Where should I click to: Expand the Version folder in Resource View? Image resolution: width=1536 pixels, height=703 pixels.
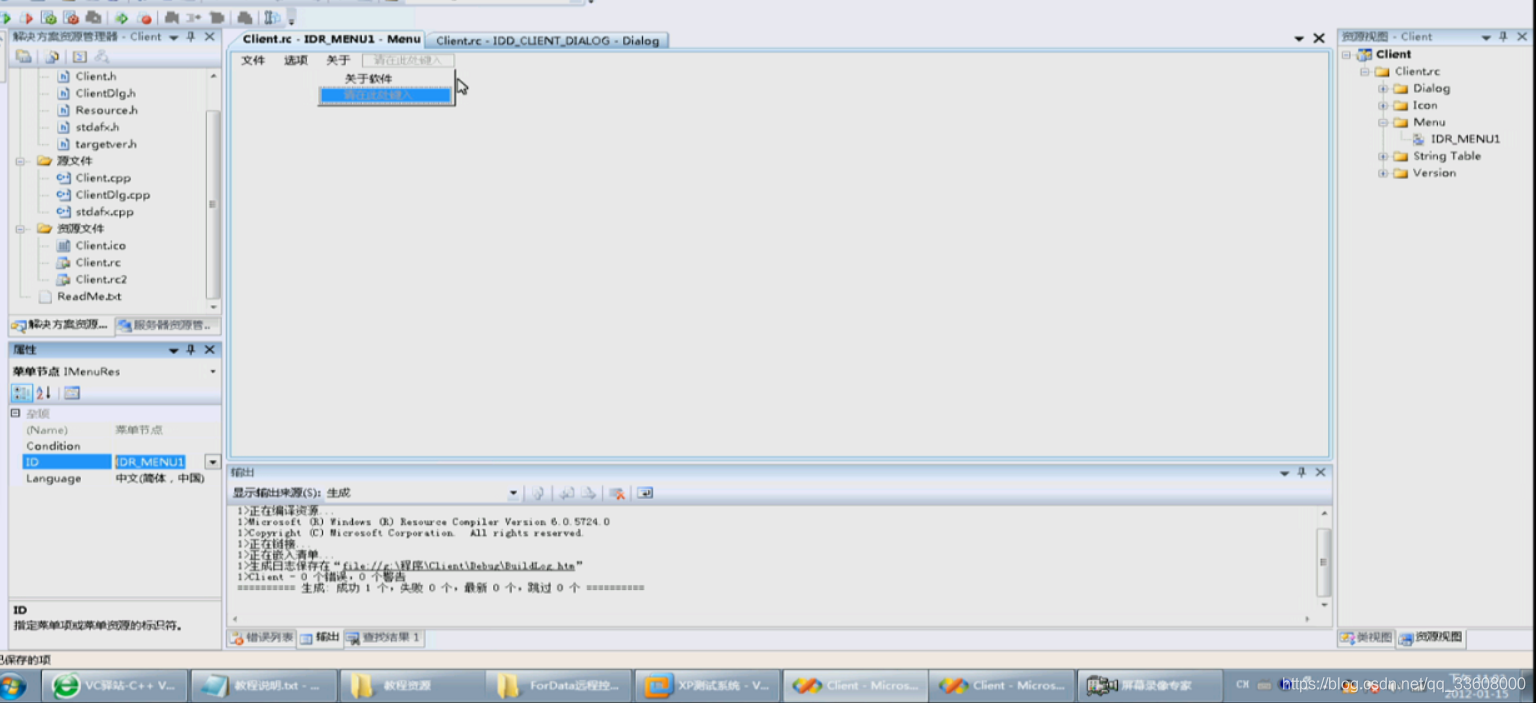pyautogui.click(x=1383, y=173)
